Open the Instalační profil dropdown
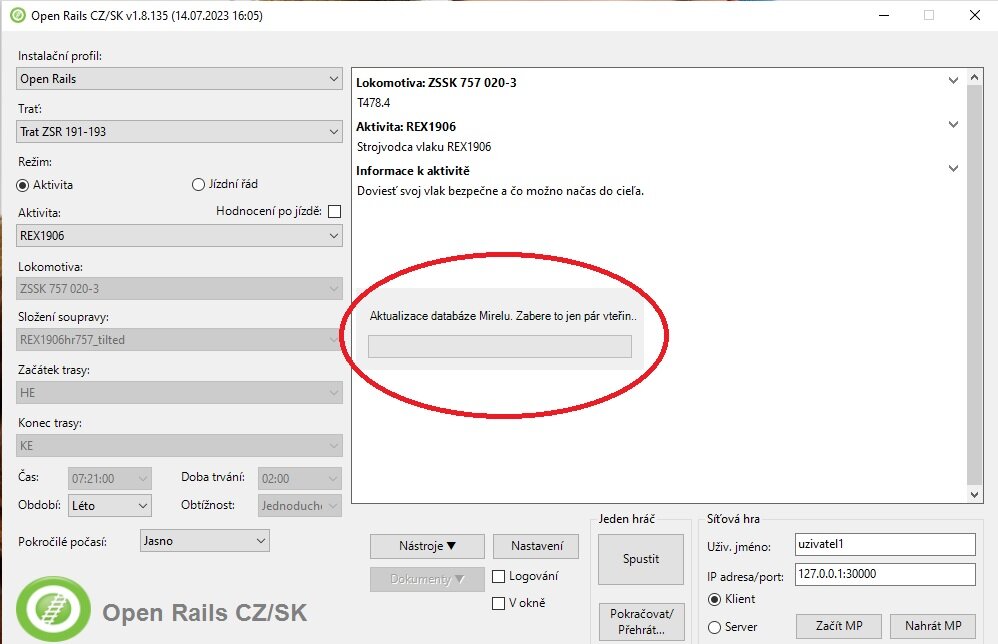The image size is (998, 644). tap(180, 79)
